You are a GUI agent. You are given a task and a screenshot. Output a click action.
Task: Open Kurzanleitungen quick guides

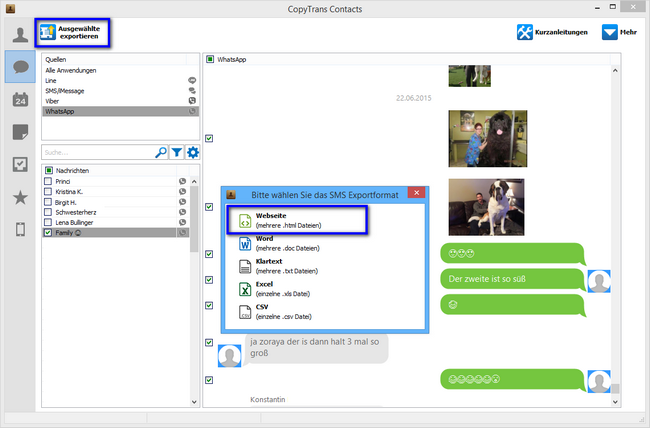point(551,32)
